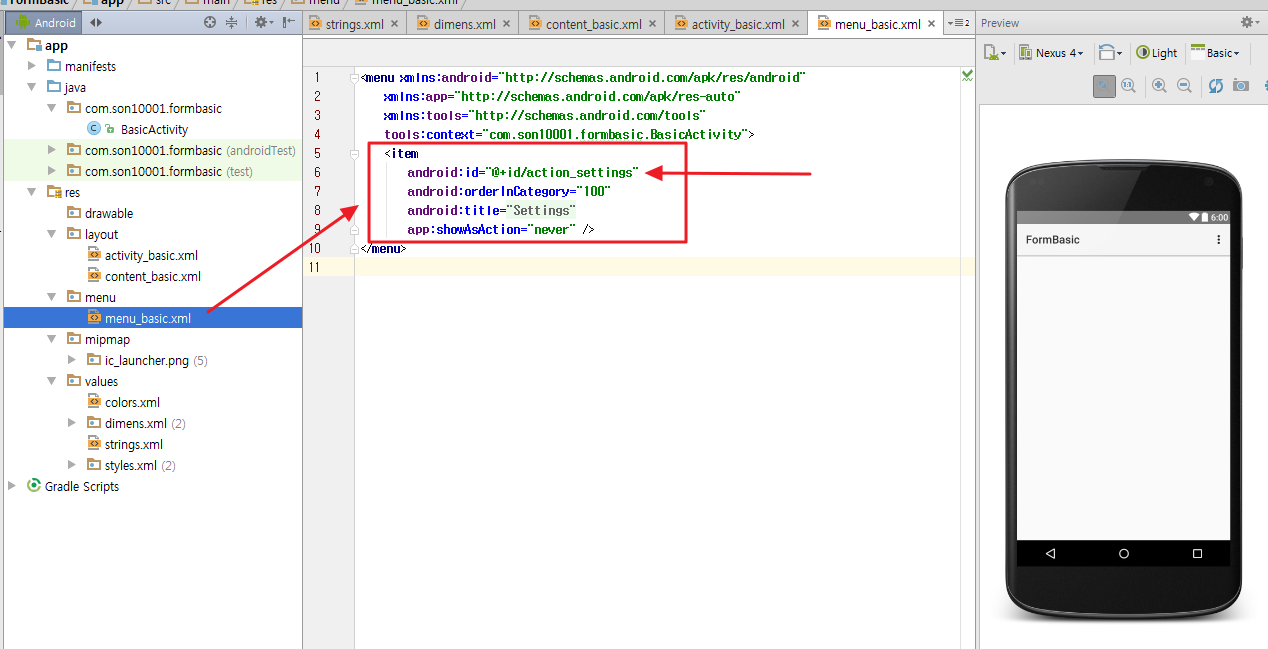The image size is (1268, 649).
Task: Open the Nexus 4 device dropdown
Action: pos(1052,53)
